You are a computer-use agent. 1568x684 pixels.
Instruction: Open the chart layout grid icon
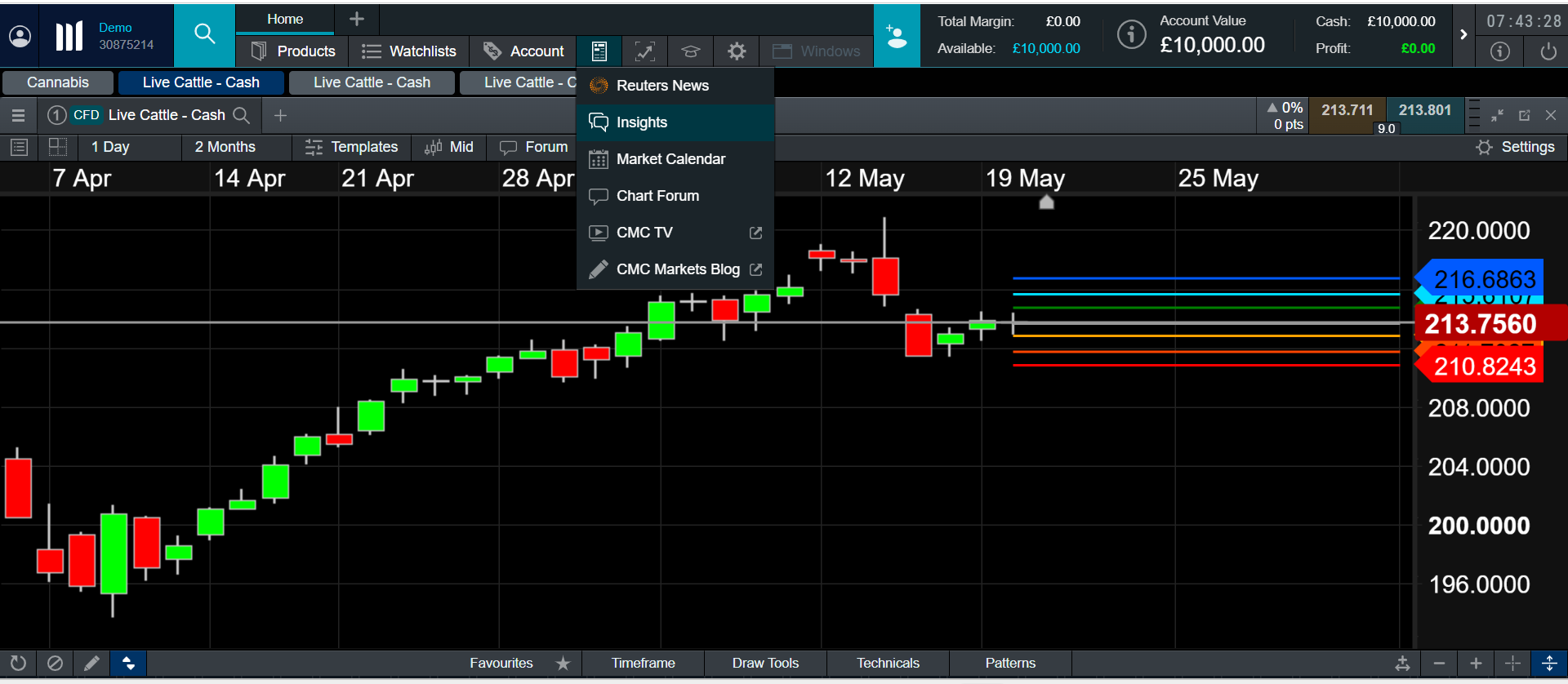[57, 147]
